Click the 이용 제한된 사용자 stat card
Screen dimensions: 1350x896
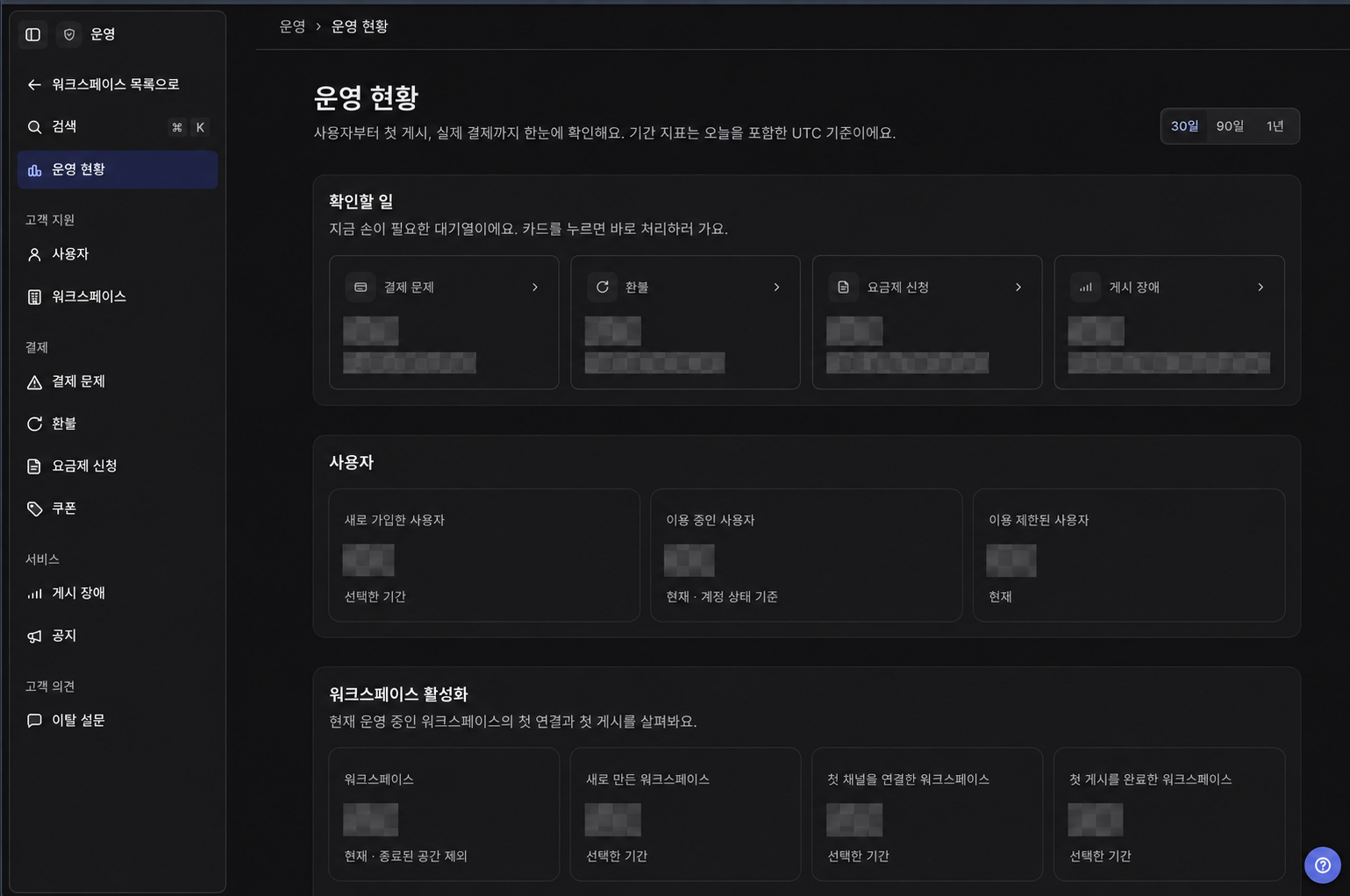tap(1129, 555)
